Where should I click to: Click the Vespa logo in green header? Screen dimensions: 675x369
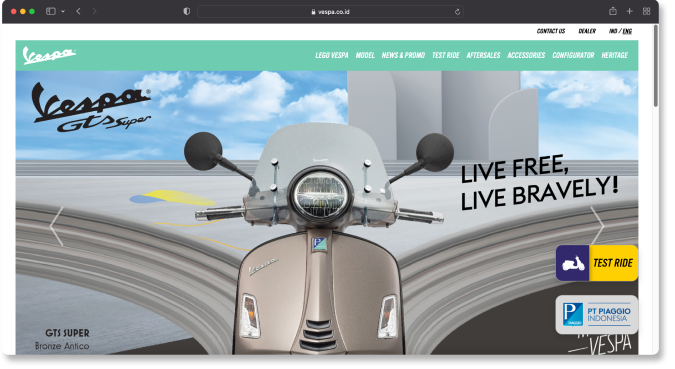tap(49, 55)
